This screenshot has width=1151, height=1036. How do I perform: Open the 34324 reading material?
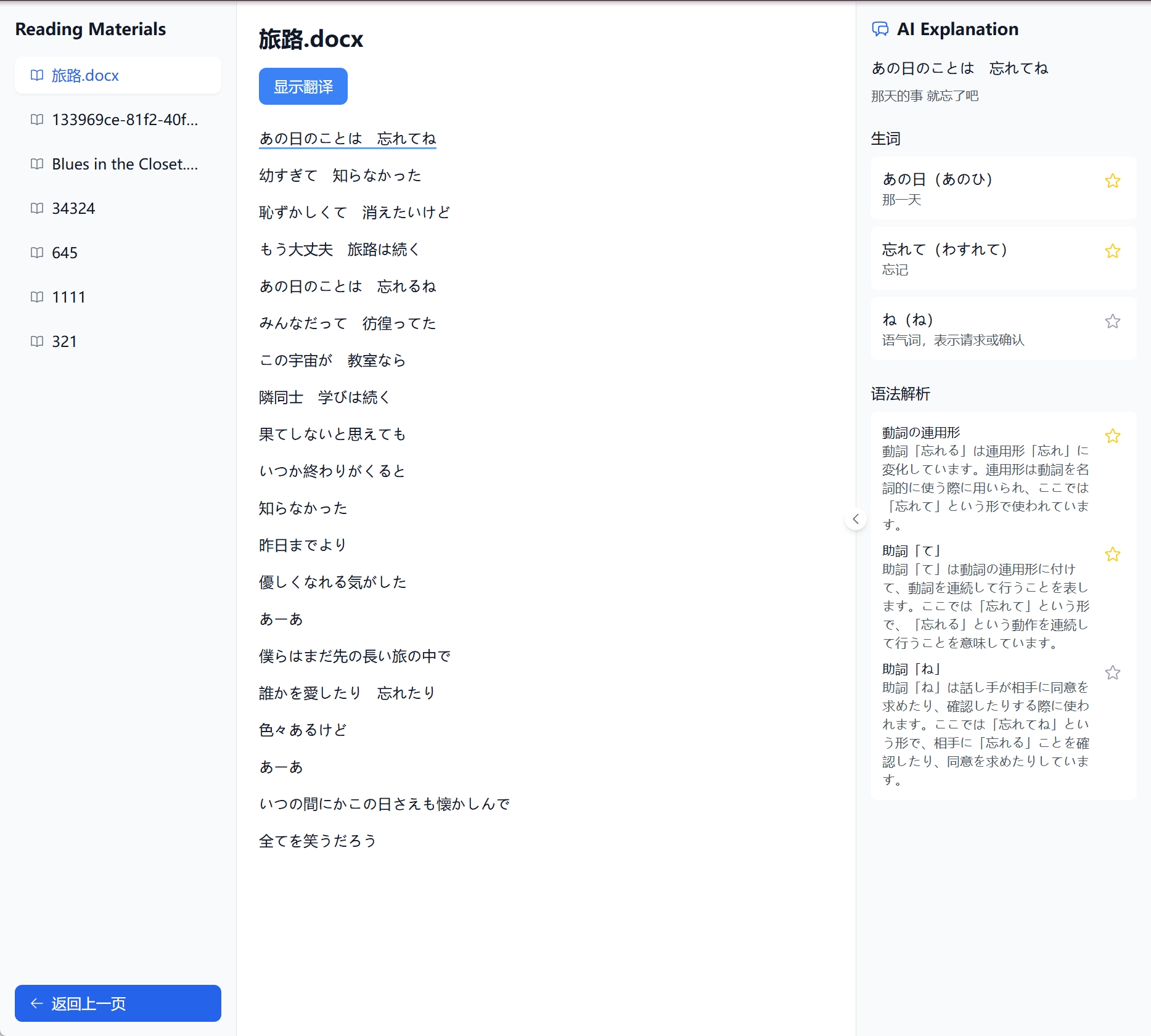click(x=118, y=209)
